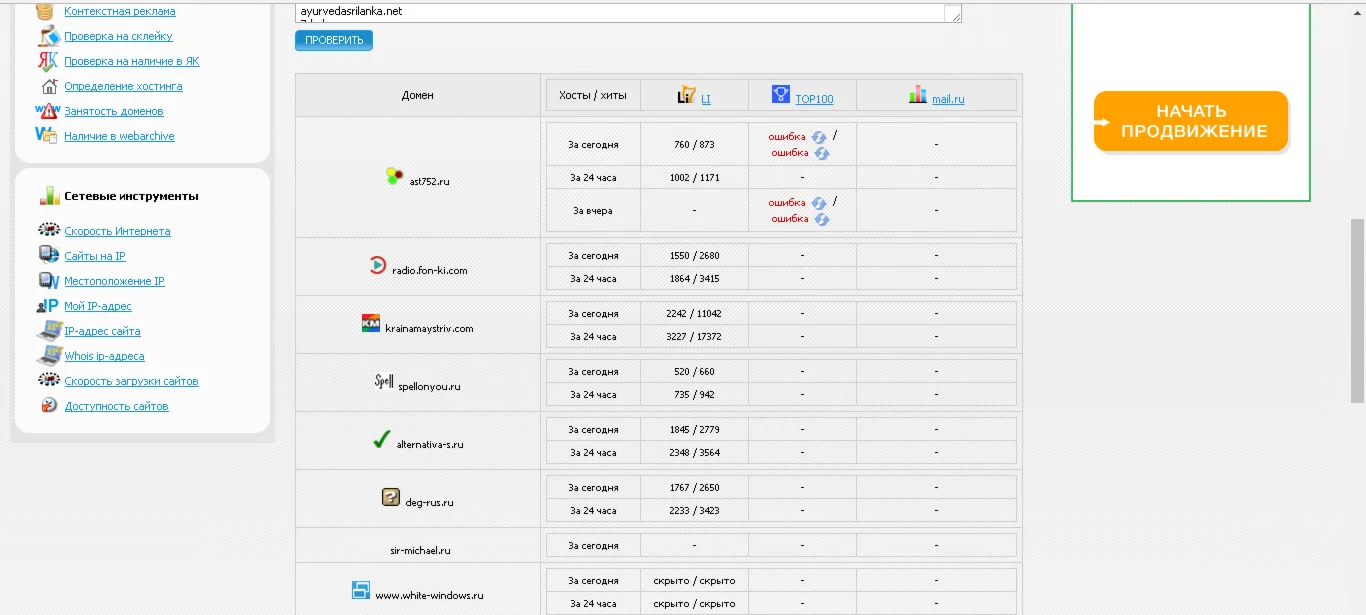Screen dimensions: 1366x615
Task: Click the www.white-windows.ru domain name
Action: tap(430, 596)
